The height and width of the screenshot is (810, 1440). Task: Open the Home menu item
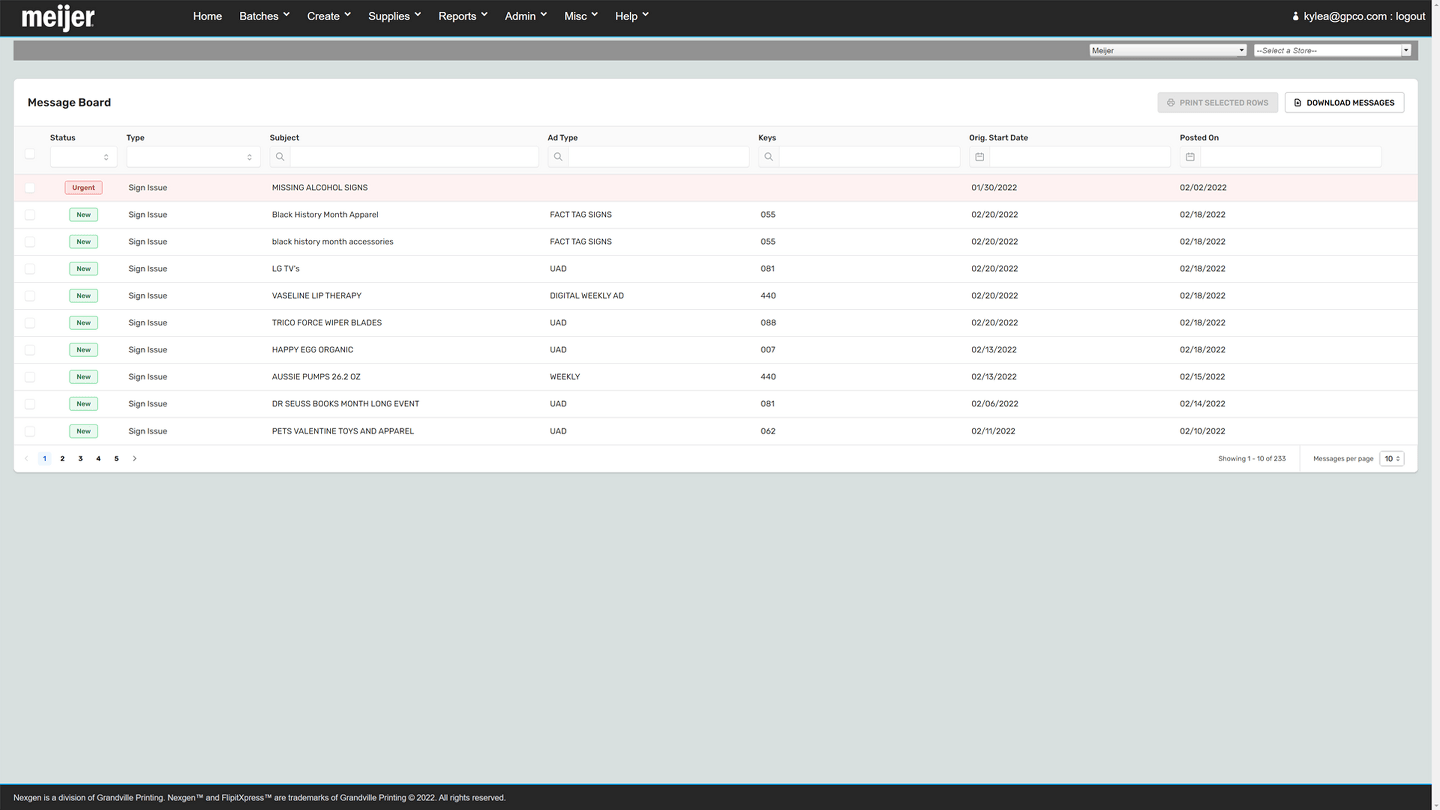click(x=208, y=16)
